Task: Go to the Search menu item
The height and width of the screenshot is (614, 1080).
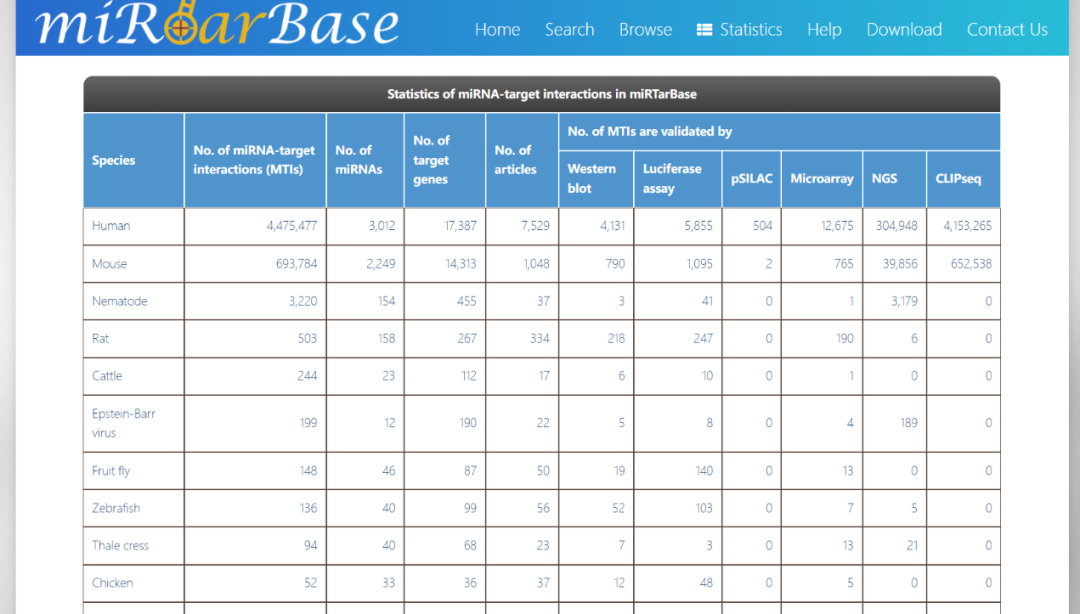Action: (x=569, y=30)
